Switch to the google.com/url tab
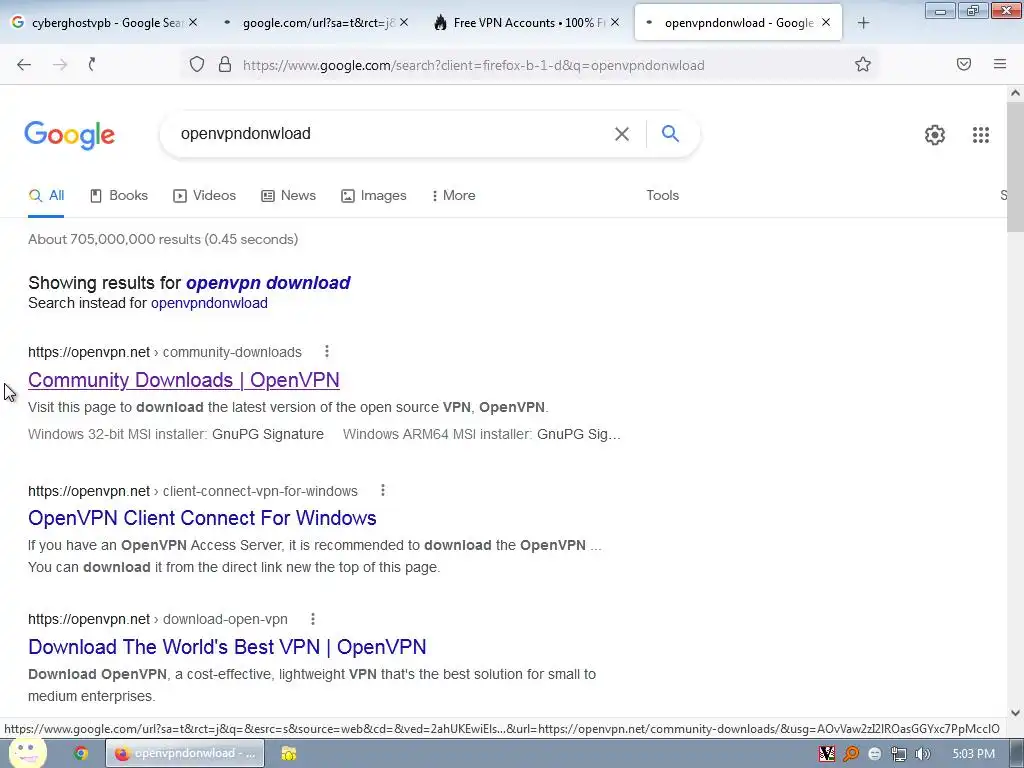The image size is (1024, 768). click(x=313, y=23)
